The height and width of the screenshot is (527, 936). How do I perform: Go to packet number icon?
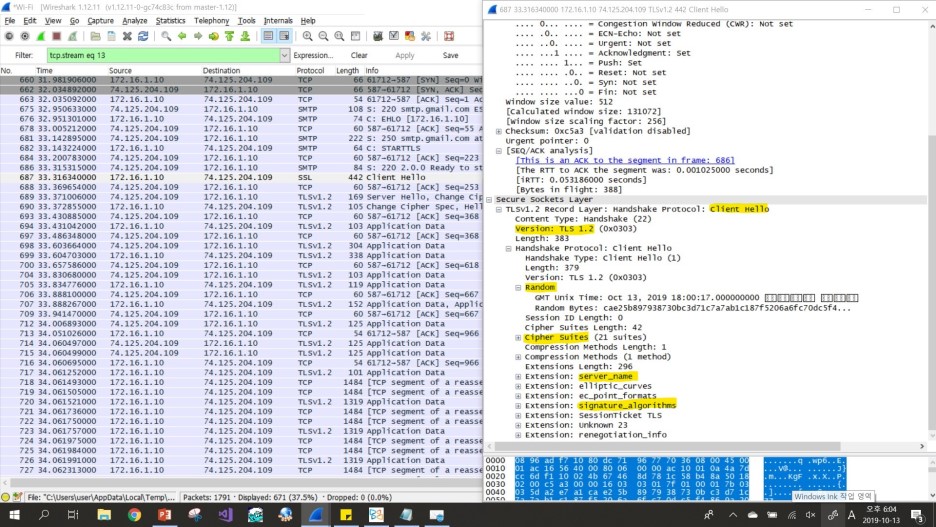(214, 36)
